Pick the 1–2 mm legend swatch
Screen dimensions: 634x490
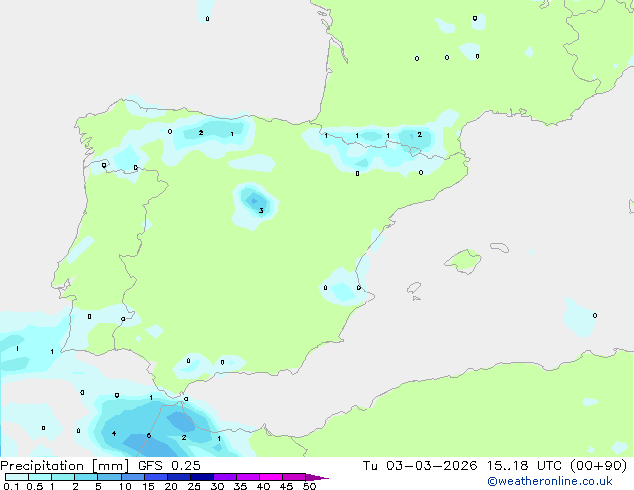click(x=63, y=477)
